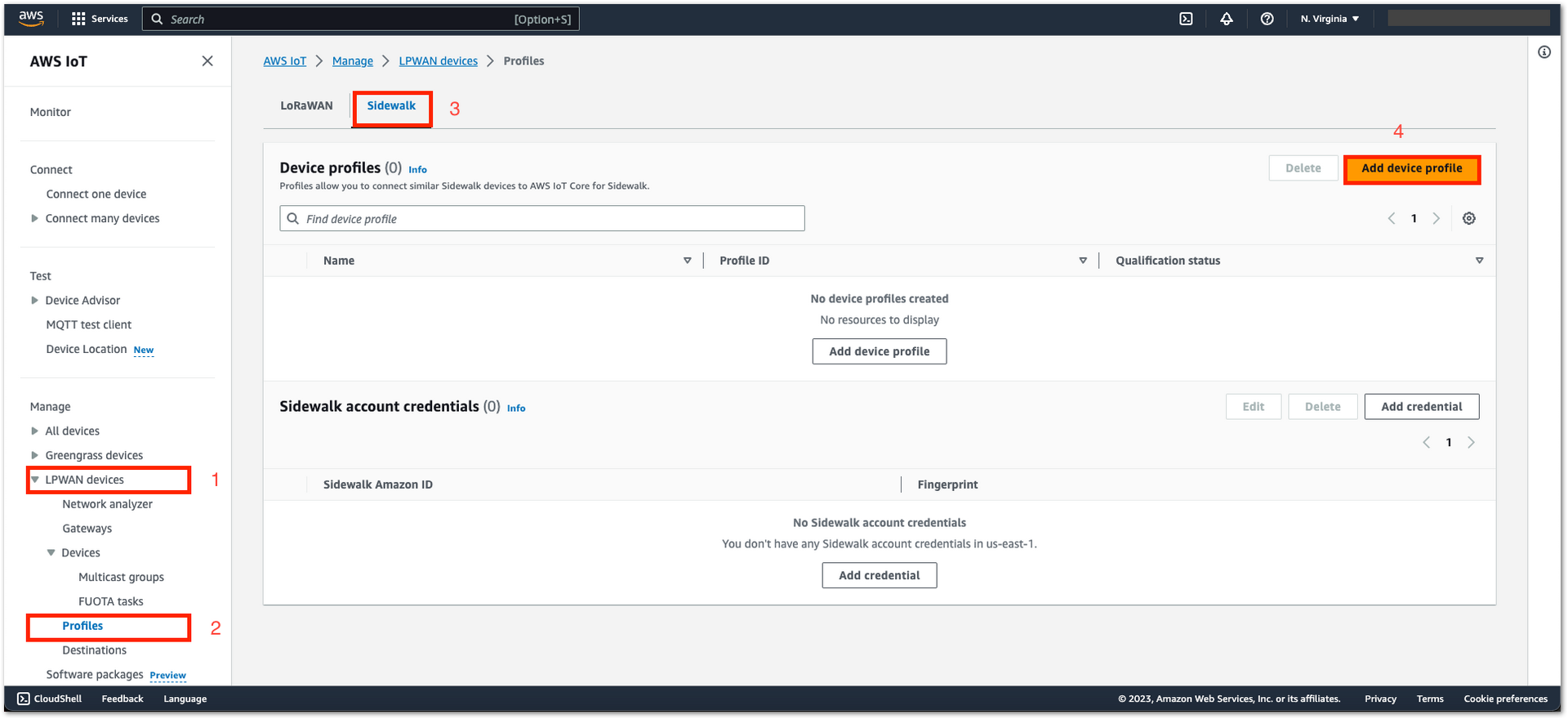Sort by Profile ID column arrow
Image resolution: width=1568 pixels, height=719 pixels.
click(1083, 261)
